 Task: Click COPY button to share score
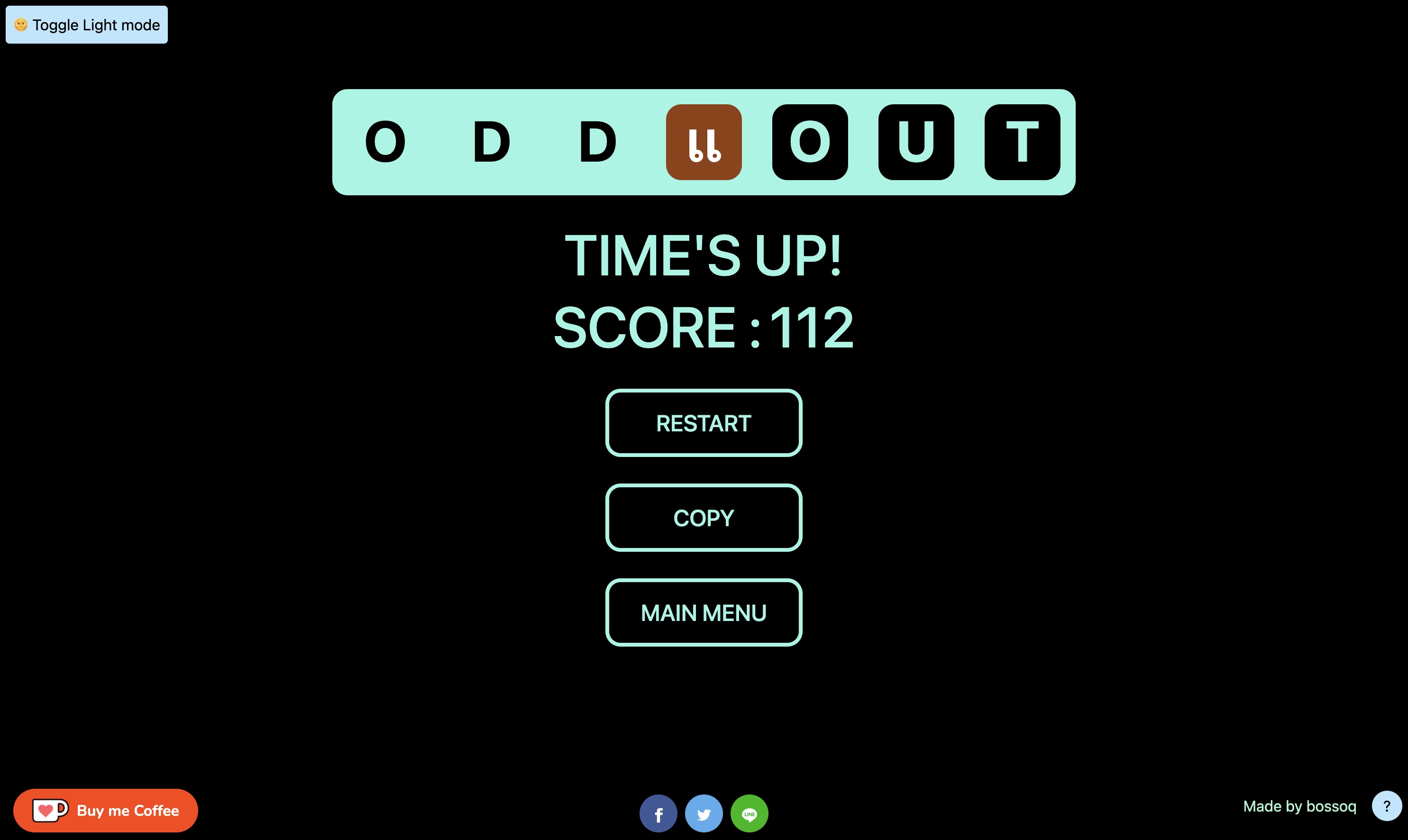point(704,517)
